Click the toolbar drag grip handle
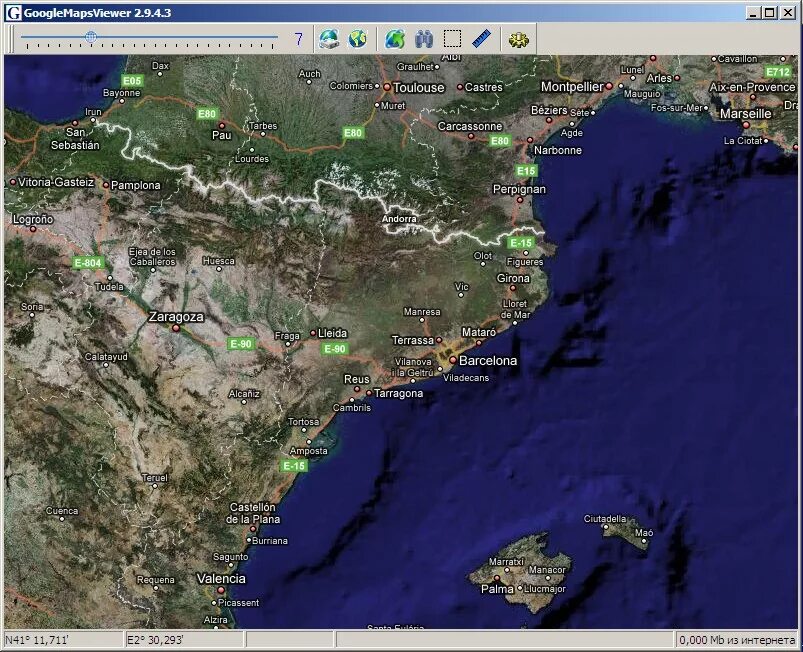The image size is (803, 652). point(10,39)
